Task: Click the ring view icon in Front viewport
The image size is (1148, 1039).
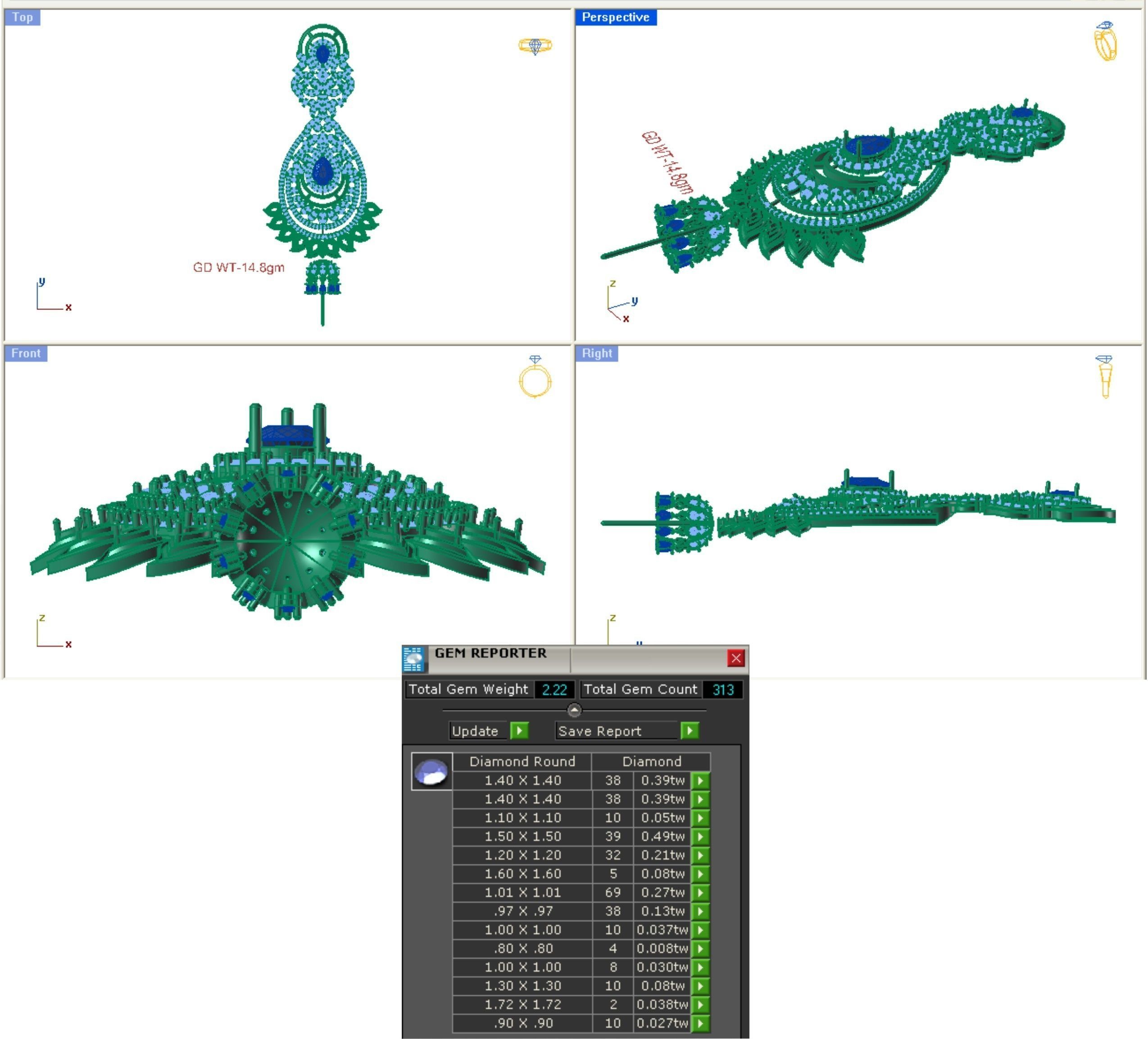Action: click(x=535, y=377)
